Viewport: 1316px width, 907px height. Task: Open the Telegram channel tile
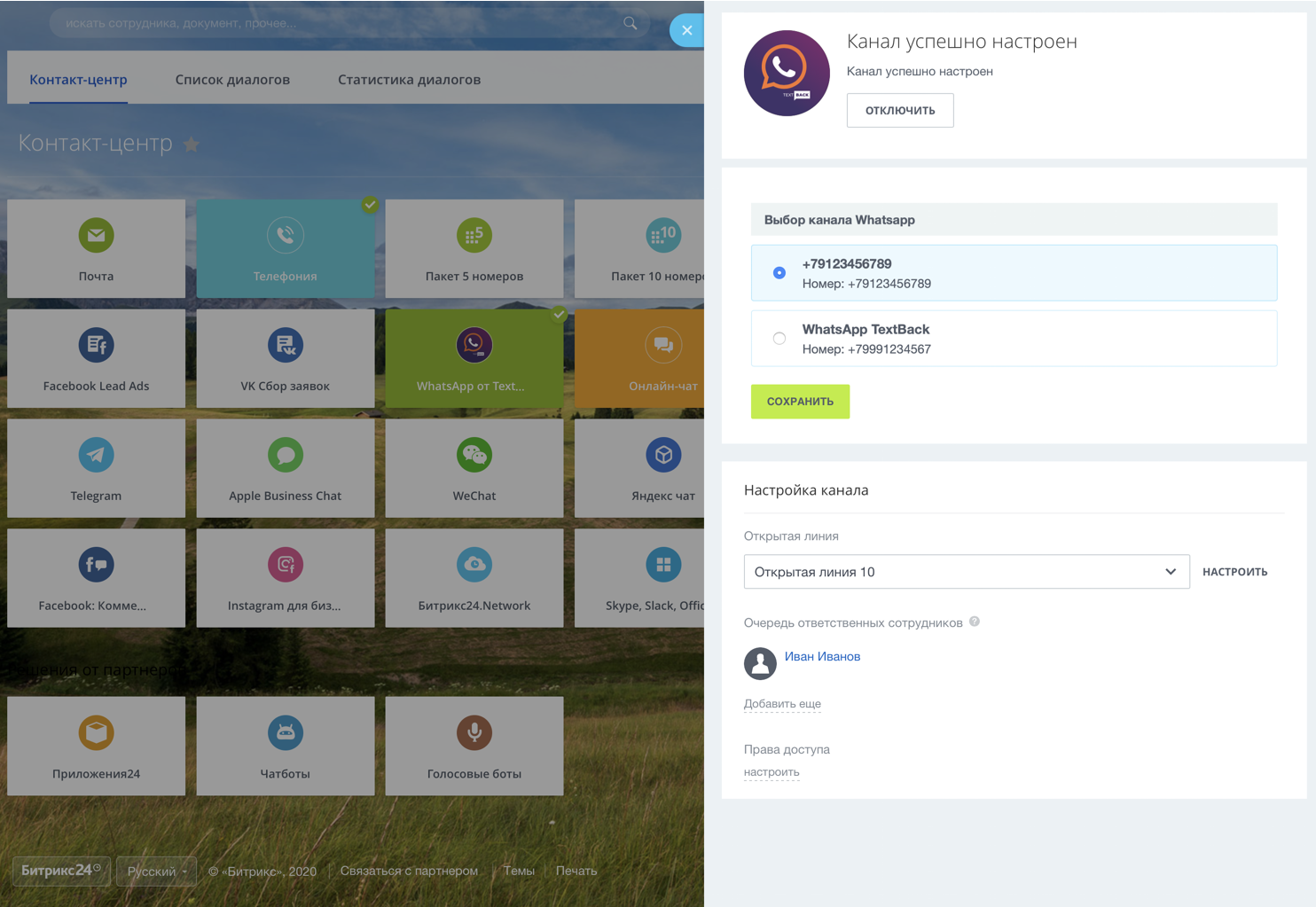pyautogui.click(x=96, y=468)
